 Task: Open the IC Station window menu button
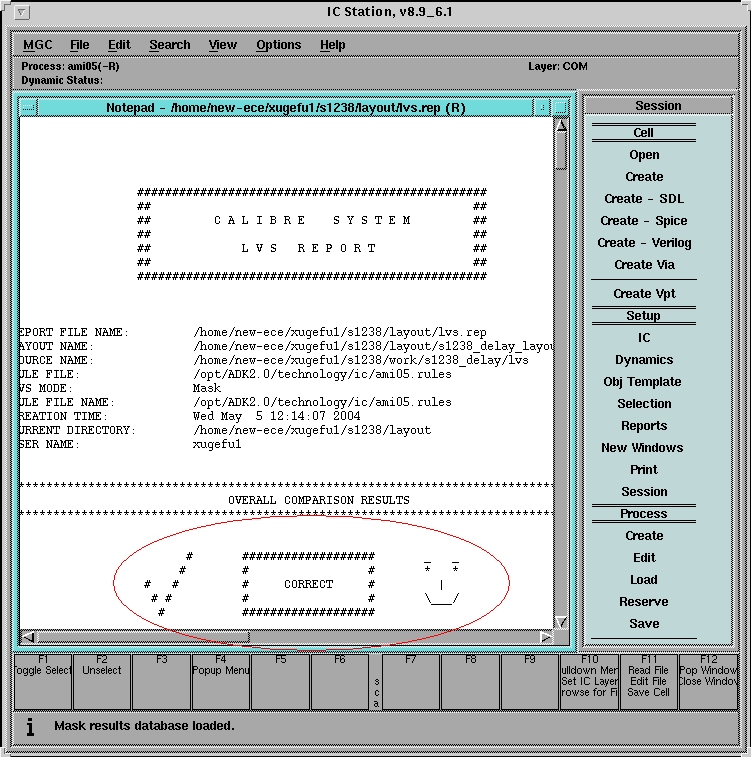pos(24,12)
